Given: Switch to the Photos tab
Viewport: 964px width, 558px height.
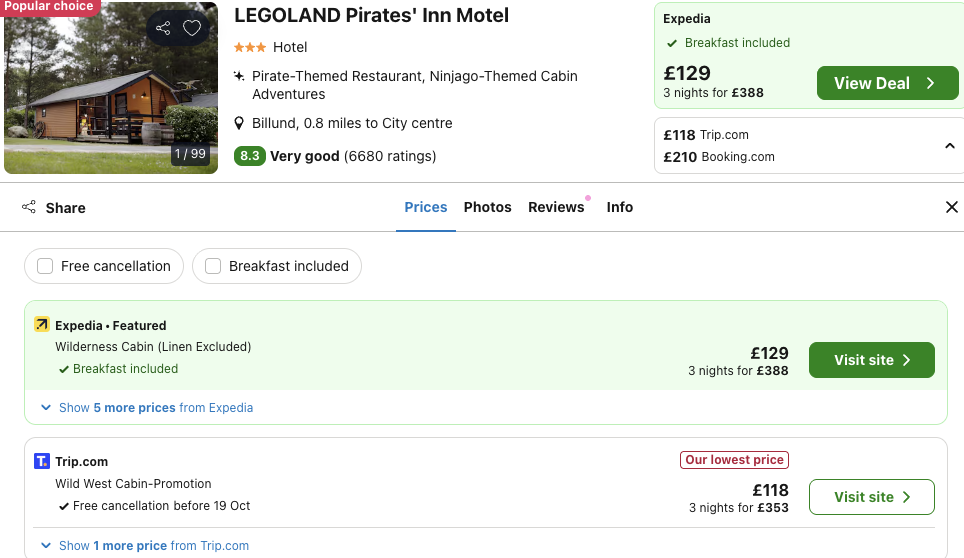Looking at the screenshot, I should coord(487,207).
